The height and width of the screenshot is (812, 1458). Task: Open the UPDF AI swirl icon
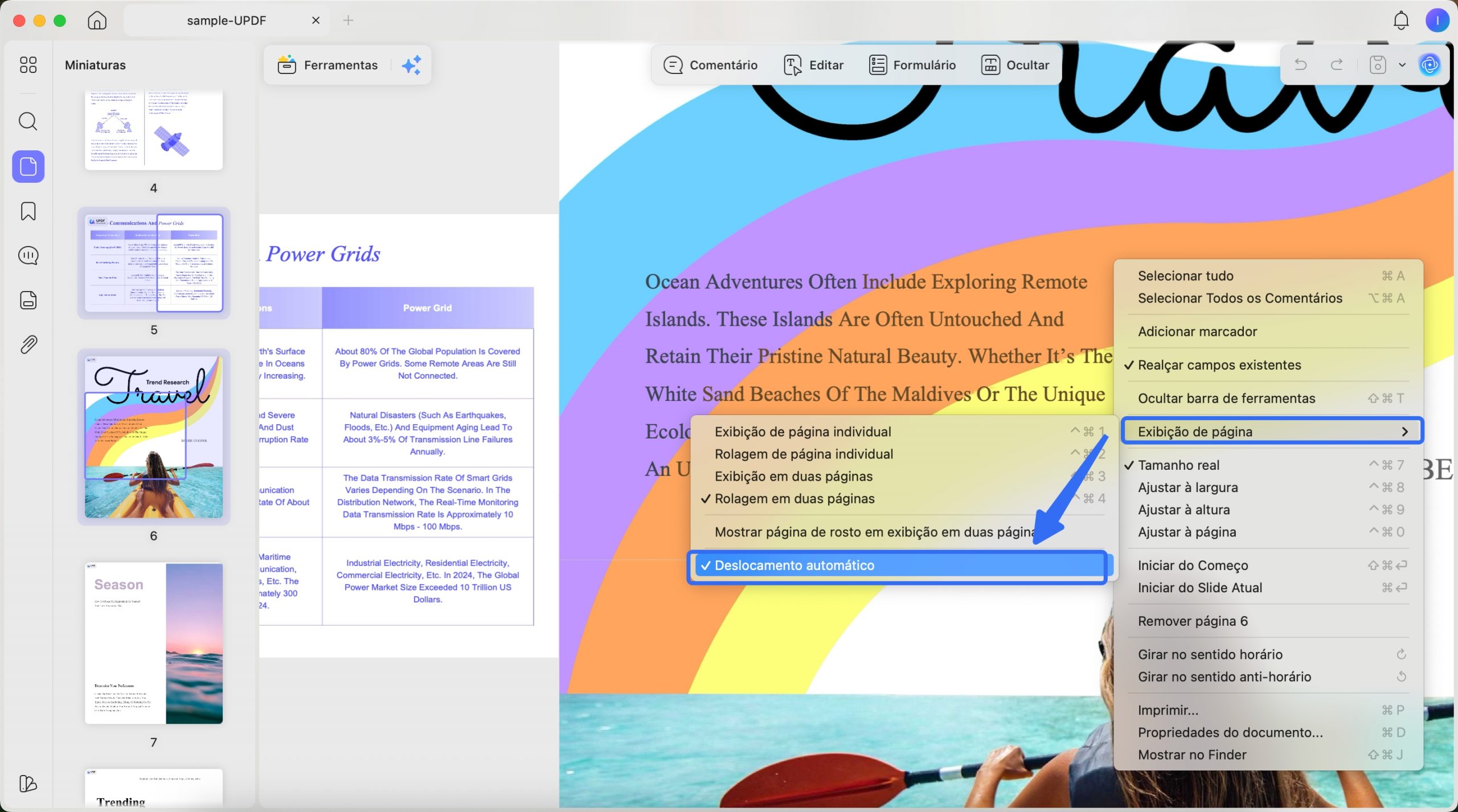tap(1430, 64)
